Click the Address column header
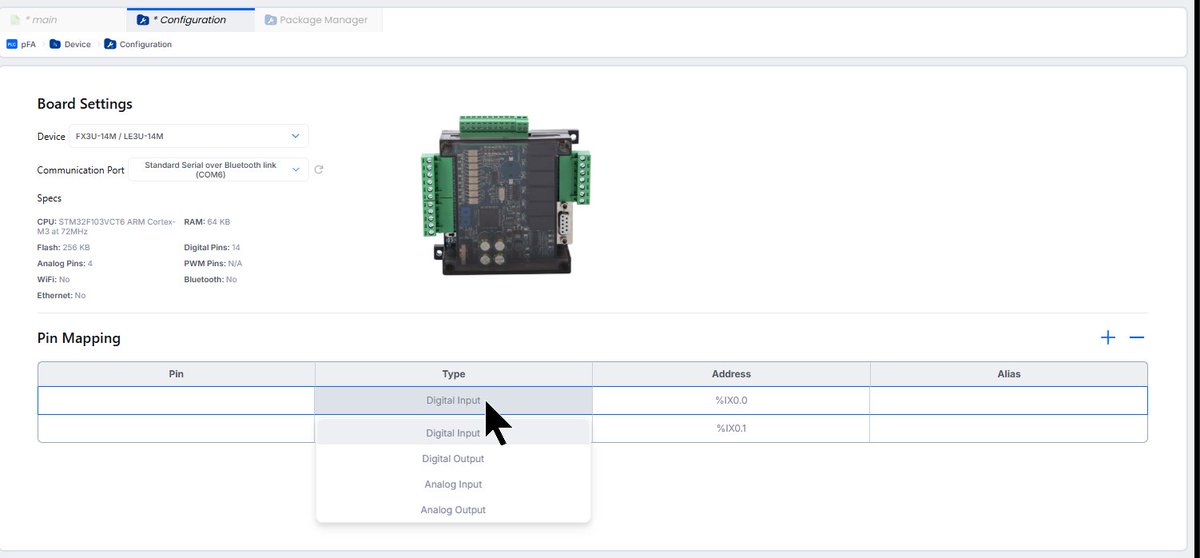 click(x=731, y=374)
